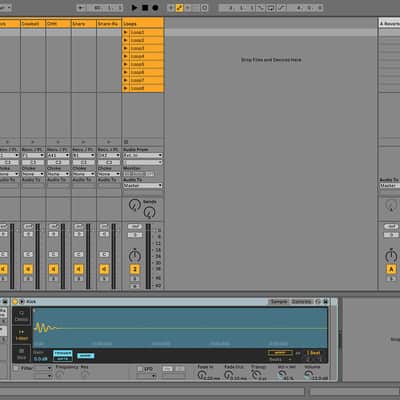Launch the loop5 clip
Screen dimensions: 400x400
(x=126, y=64)
